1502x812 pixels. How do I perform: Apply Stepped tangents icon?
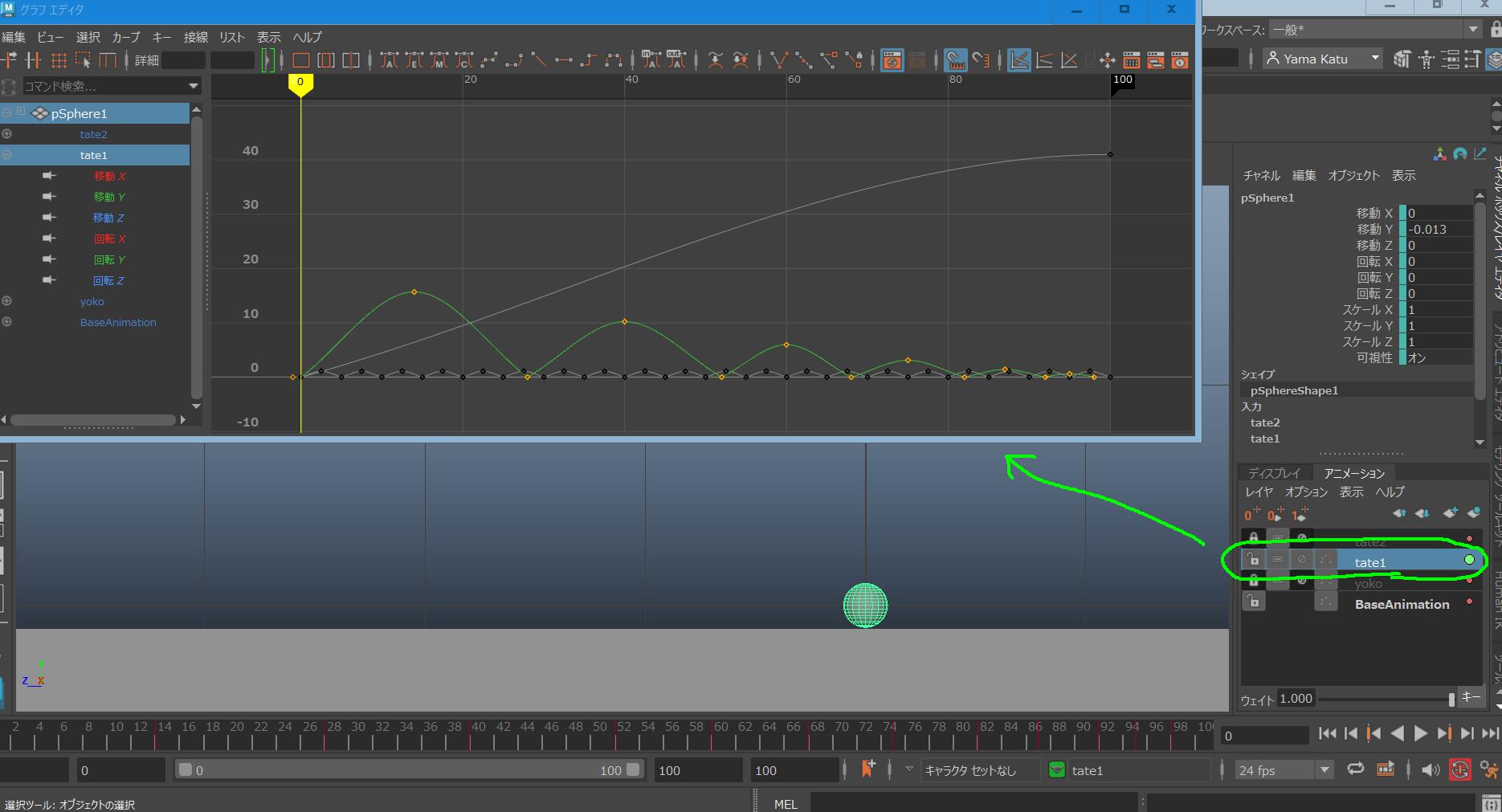point(589,60)
